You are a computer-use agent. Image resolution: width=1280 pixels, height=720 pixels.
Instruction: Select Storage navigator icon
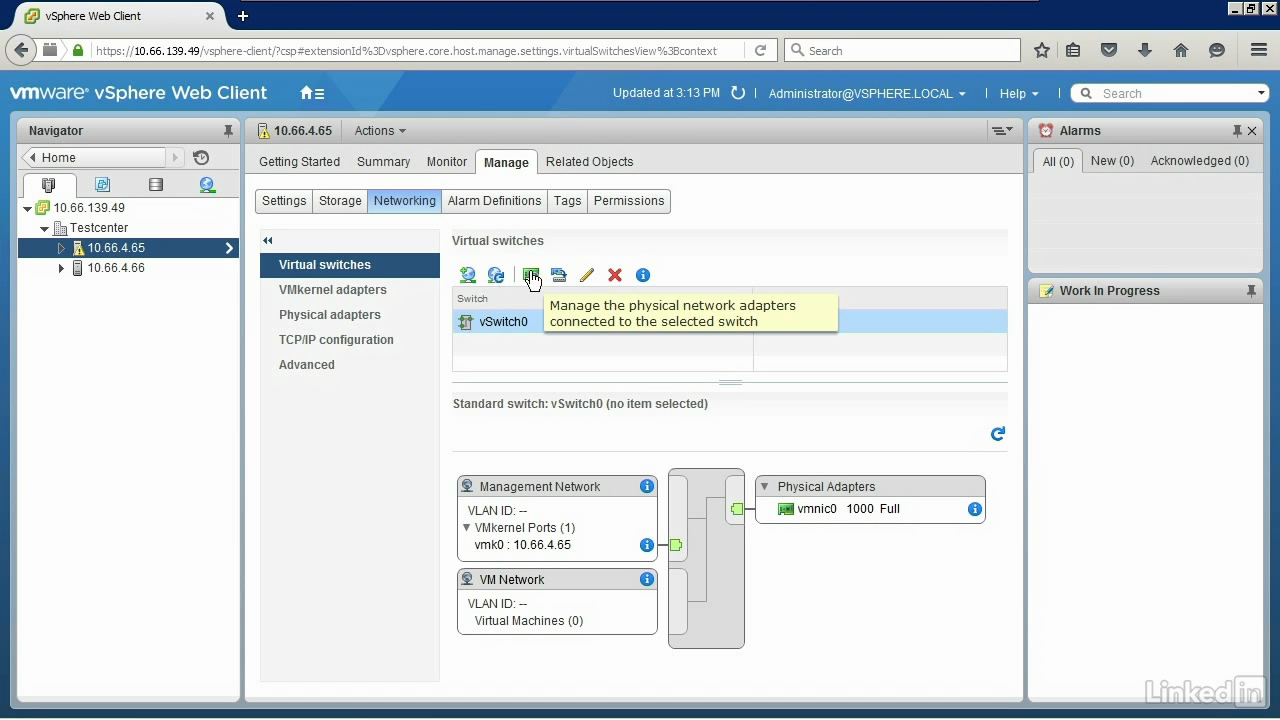point(155,185)
